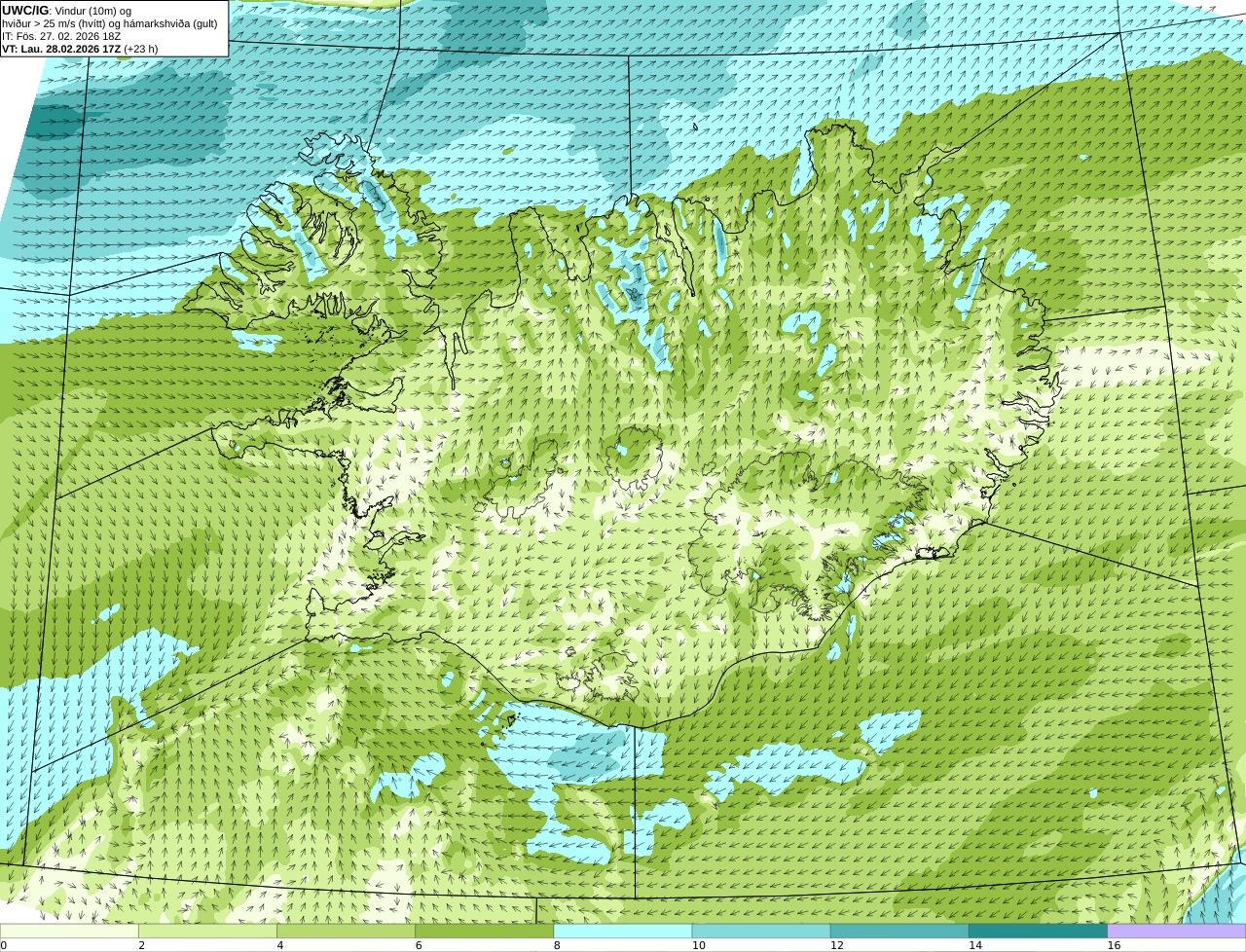Click the line mentioning "hámarkshviða (gult)"
The image size is (1246, 952).
click(110, 23)
